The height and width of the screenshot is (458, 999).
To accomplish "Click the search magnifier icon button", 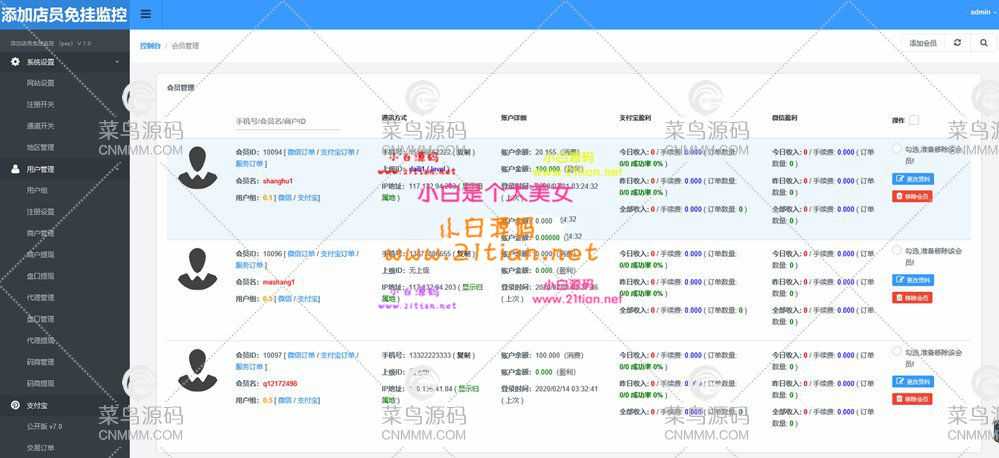I will pyautogui.click(x=983, y=43).
